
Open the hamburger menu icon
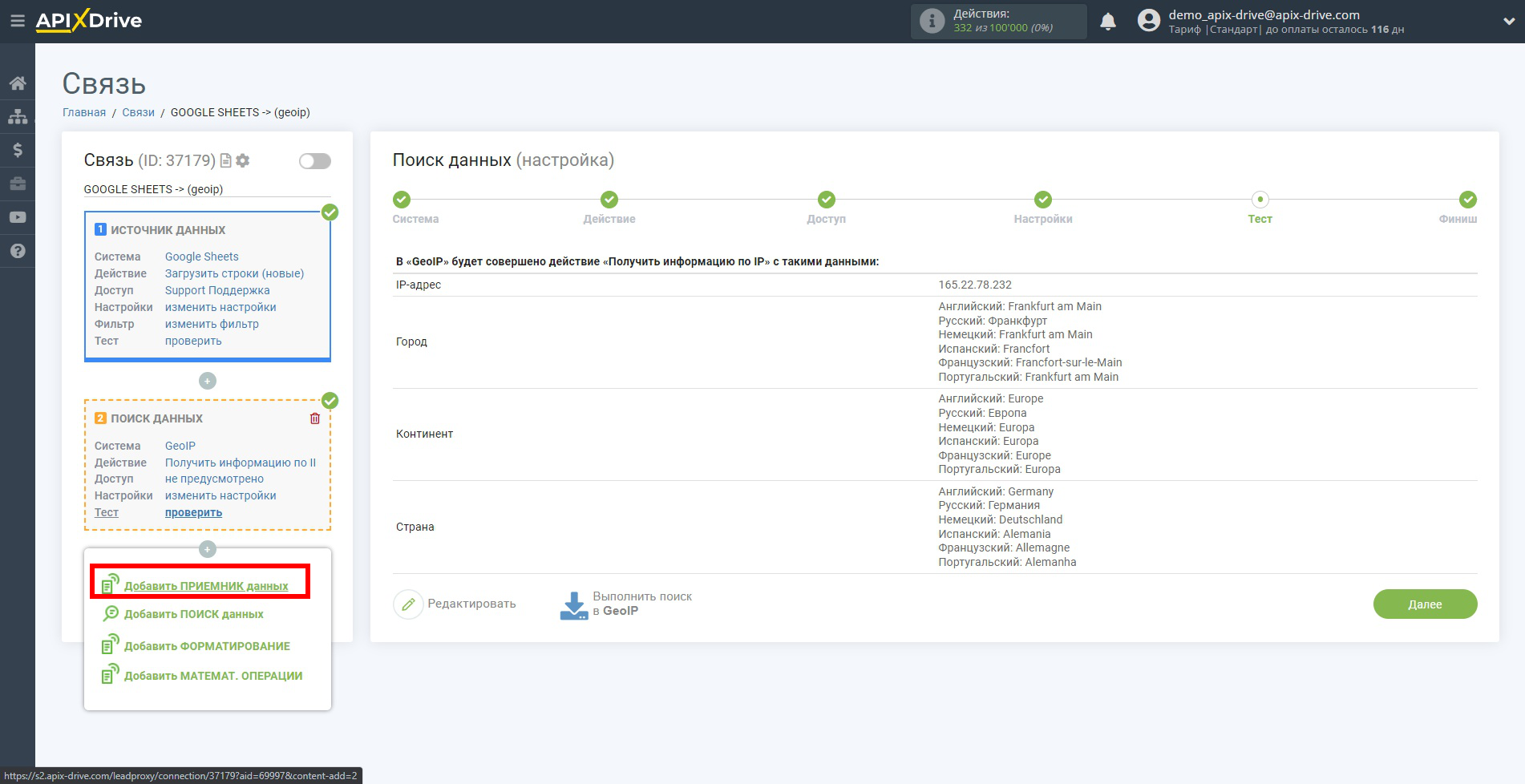click(17, 21)
